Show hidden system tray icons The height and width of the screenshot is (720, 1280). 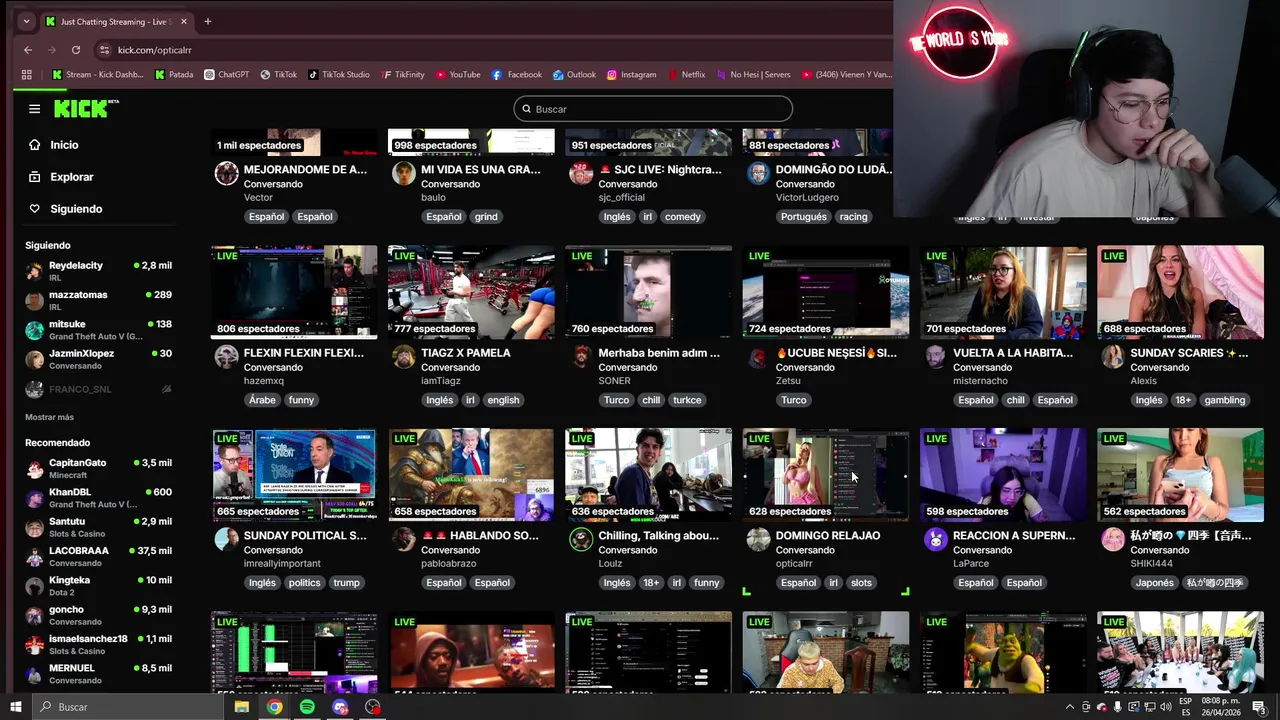[x=1069, y=707]
